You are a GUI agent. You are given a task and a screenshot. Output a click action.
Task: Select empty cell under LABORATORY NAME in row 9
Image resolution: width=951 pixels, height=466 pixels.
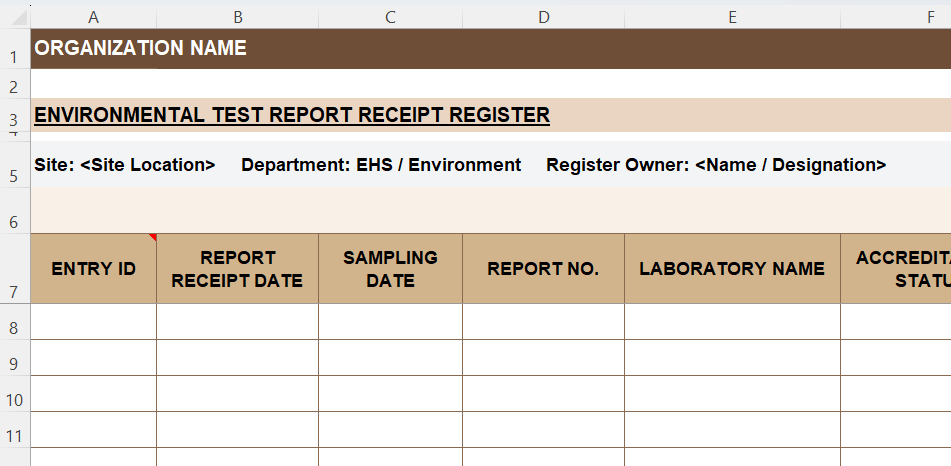click(x=732, y=358)
